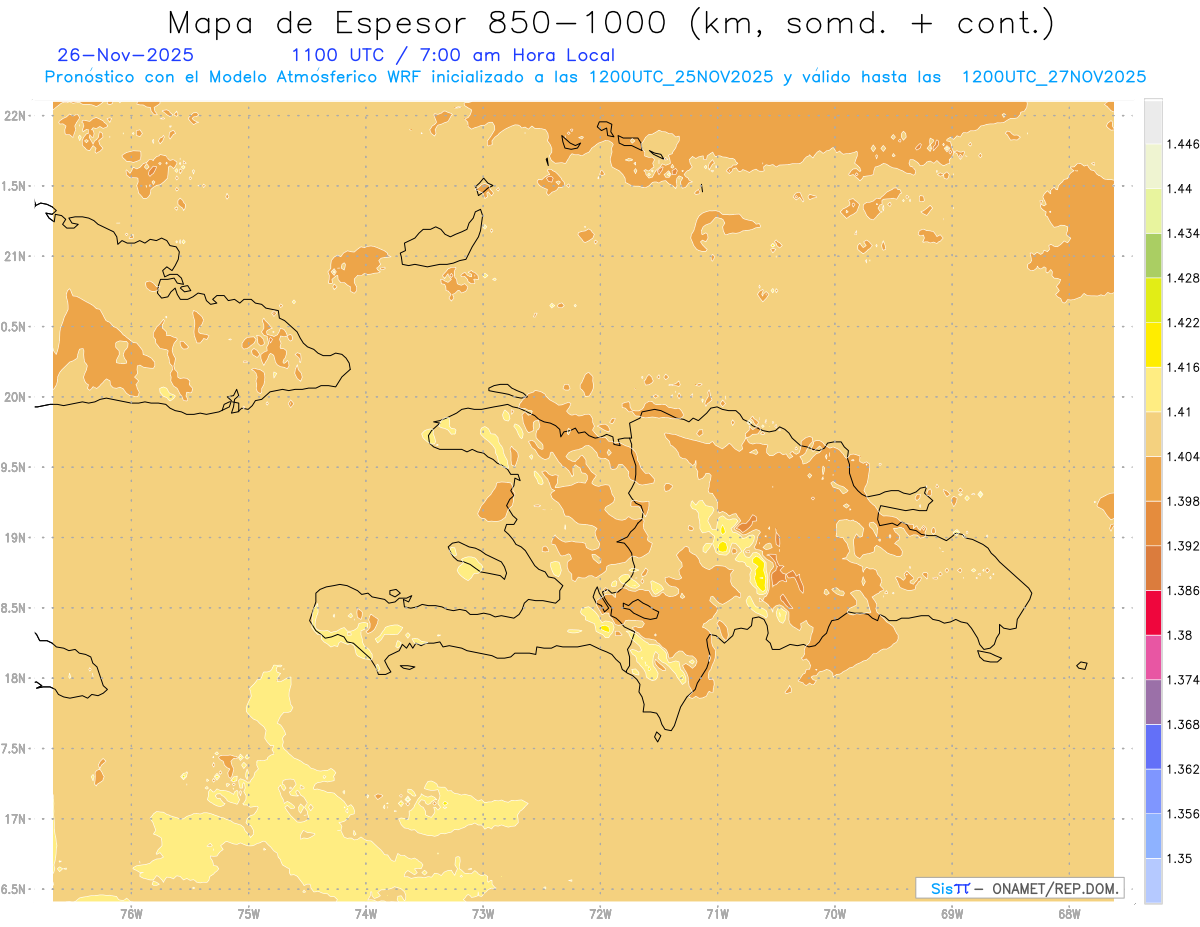Click the latitude label '21N'
Screen dimensions: 1200x927
14,256
